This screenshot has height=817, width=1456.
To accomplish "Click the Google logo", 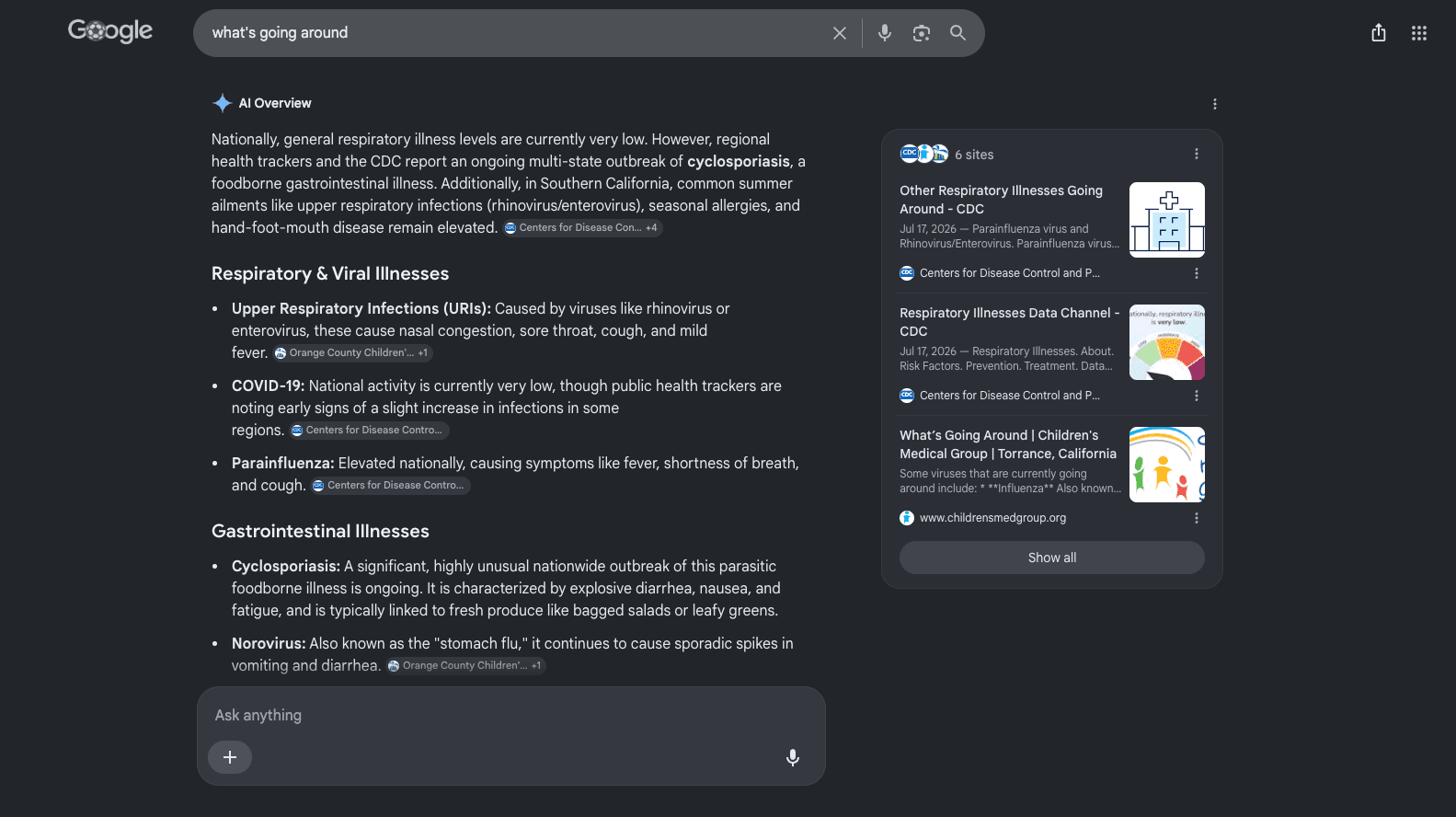I will pos(110,31).
